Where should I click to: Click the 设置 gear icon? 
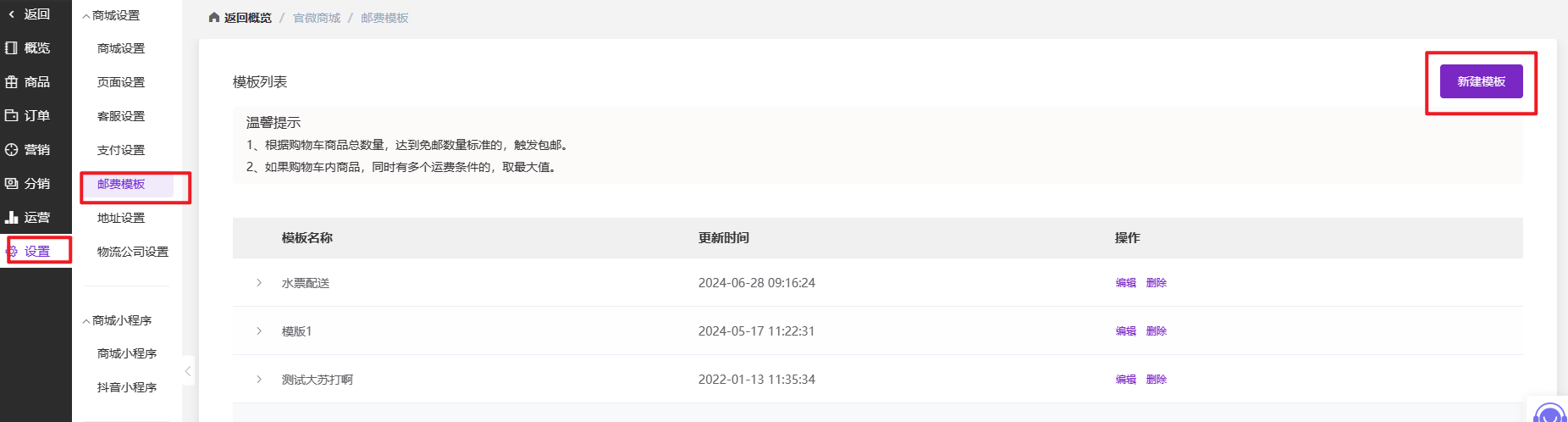point(12,252)
